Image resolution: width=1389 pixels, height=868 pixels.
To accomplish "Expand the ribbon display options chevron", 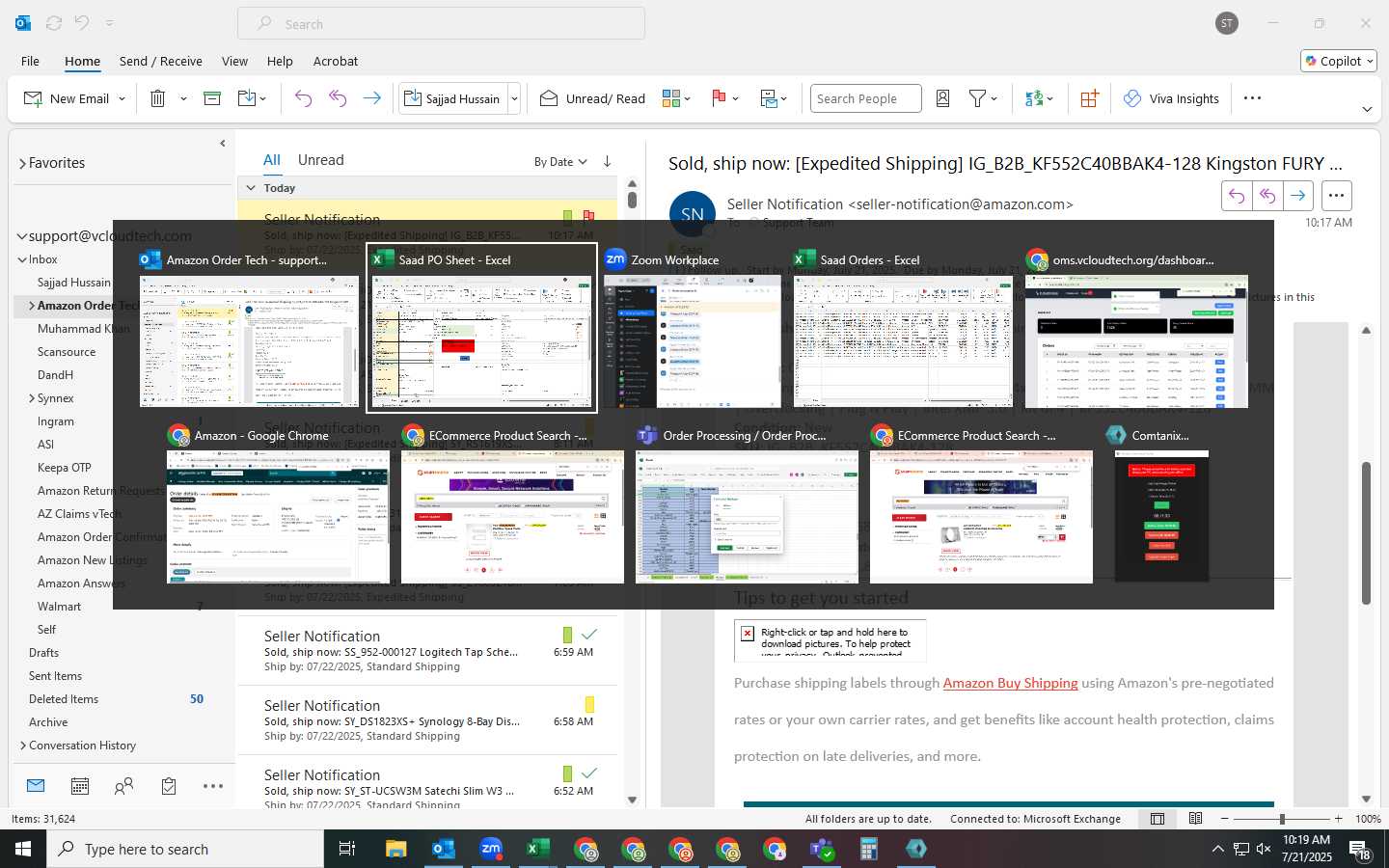I will (x=1367, y=109).
